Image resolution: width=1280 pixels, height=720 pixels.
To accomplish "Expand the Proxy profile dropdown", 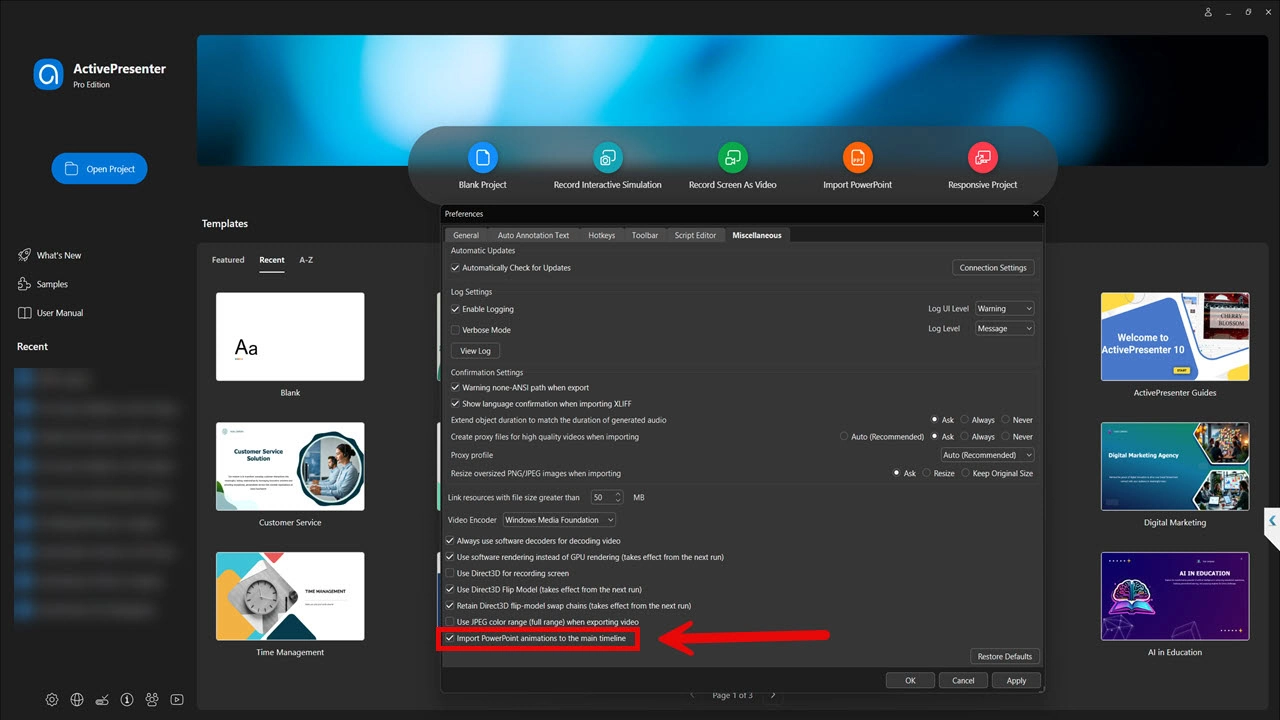I will [x=988, y=455].
